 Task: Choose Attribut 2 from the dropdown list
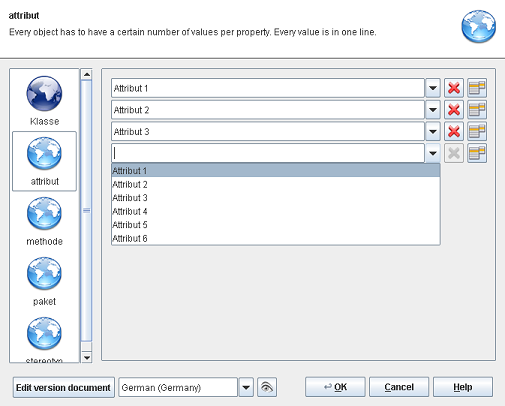(276, 184)
